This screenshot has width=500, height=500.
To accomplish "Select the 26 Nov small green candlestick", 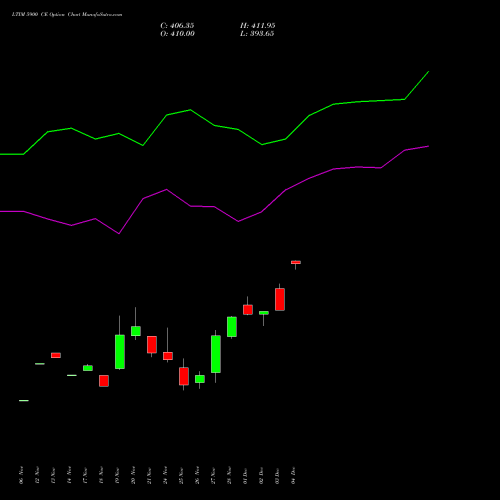I will point(200,379).
